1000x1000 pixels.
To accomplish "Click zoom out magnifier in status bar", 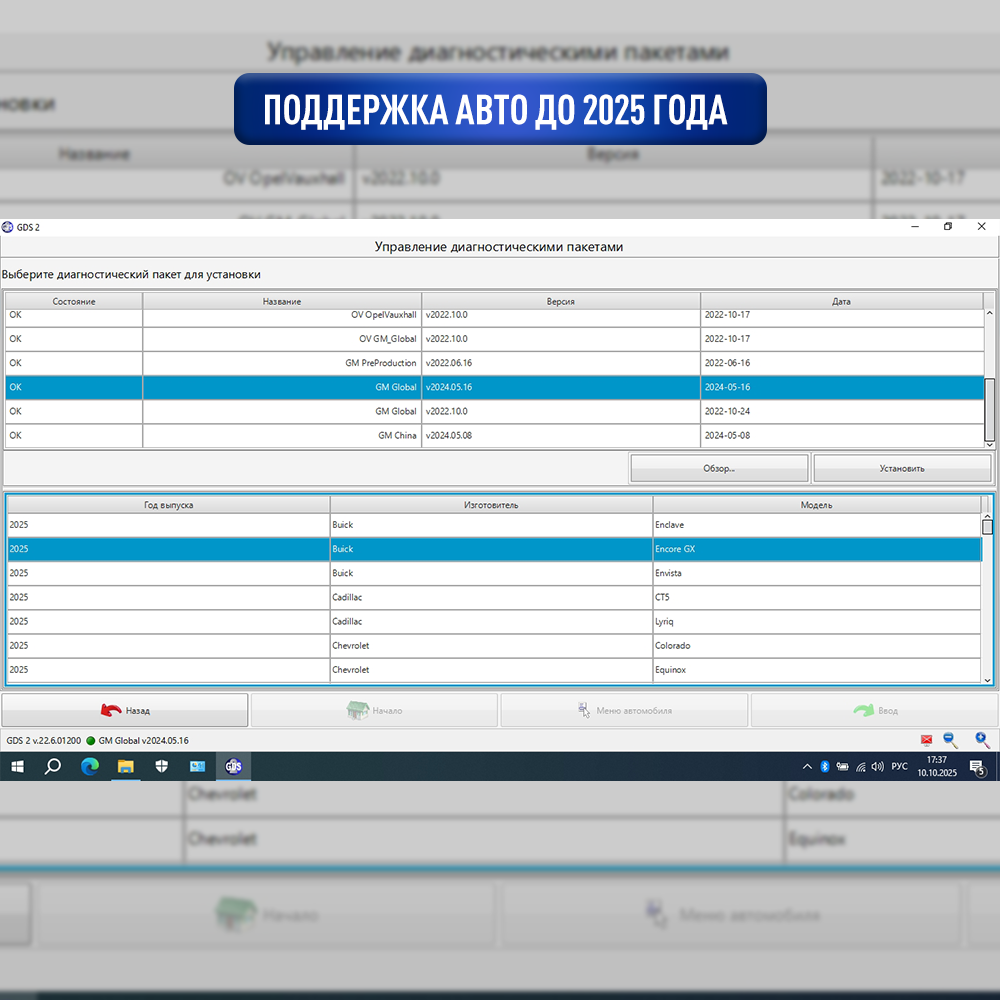I will point(951,740).
